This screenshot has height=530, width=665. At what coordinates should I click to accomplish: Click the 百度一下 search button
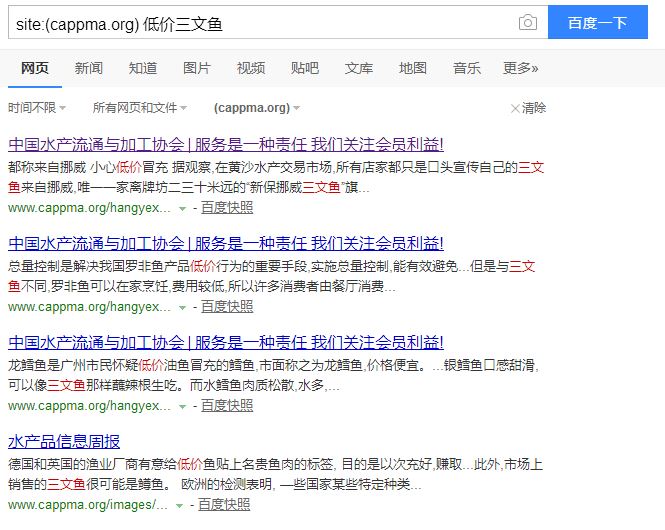[x=598, y=22]
